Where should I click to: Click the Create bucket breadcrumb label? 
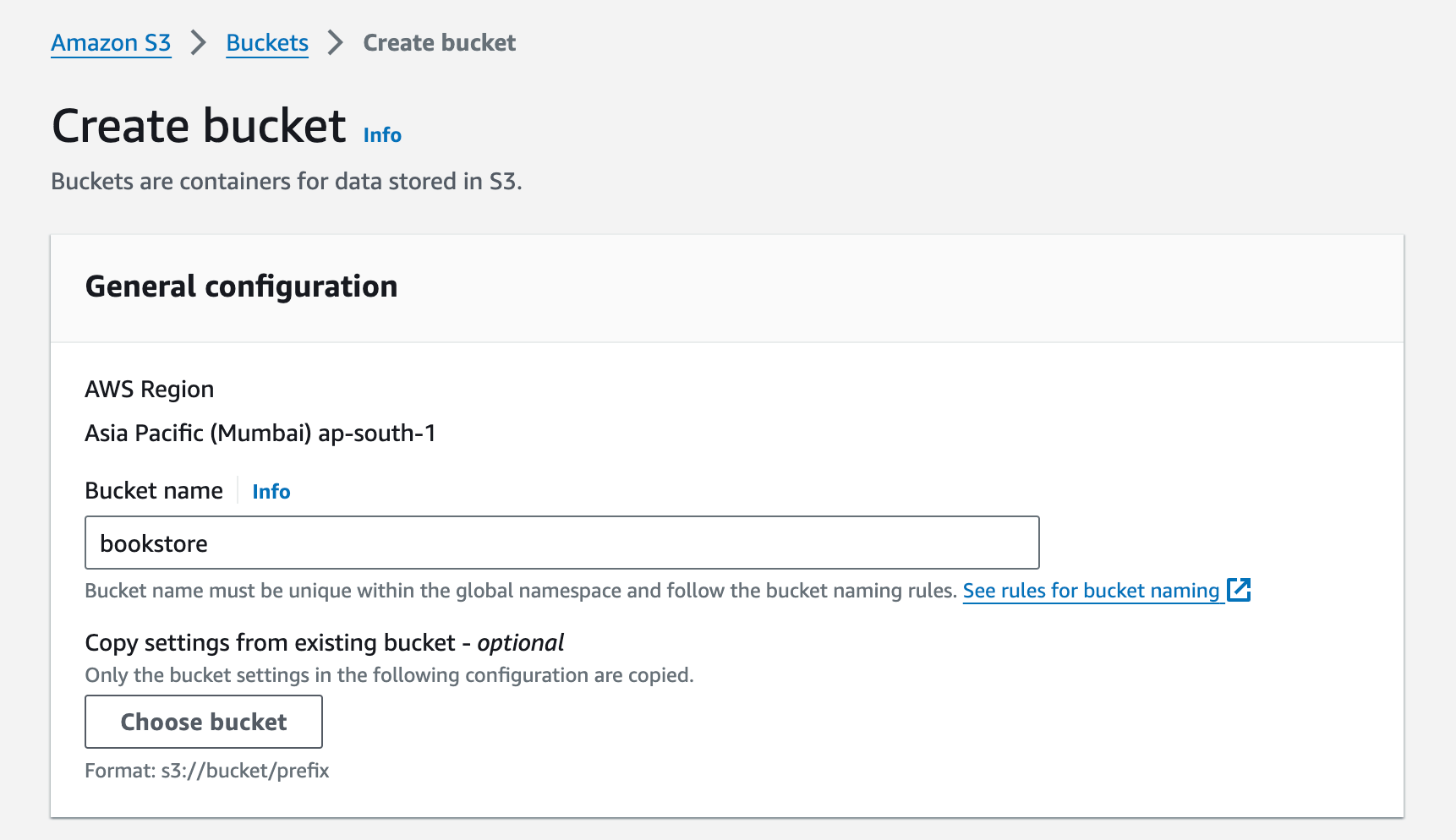click(x=439, y=42)
